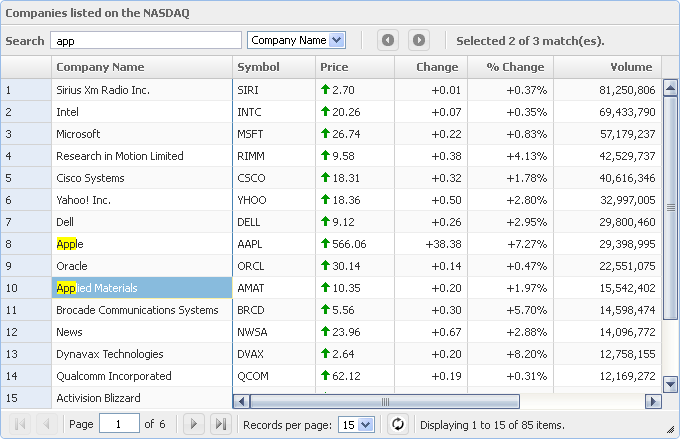Click the vertical scrollbar down arrow
Viewport: 680px width, 439px height.
671,382
